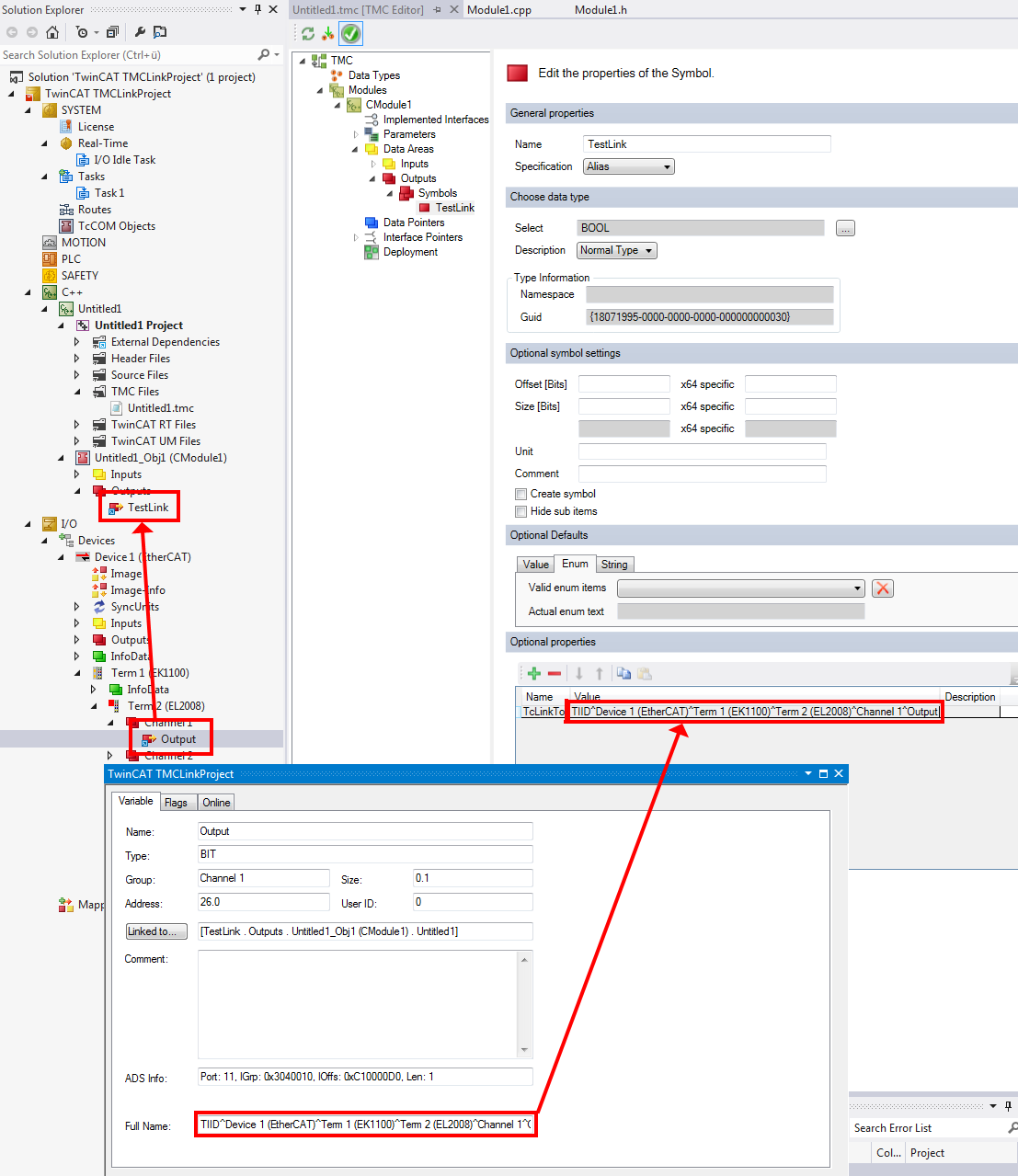This screenshot has height=1176, width=1018.
Task: Click the Reload TMC refresh icon
Action: pyautogui.click(x=308, y=34)
